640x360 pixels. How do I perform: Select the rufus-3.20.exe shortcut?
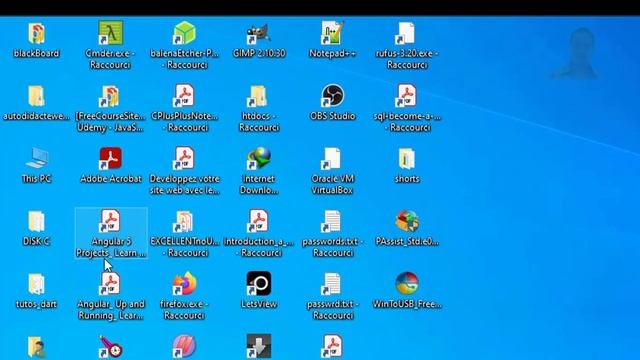pos(407,33)
